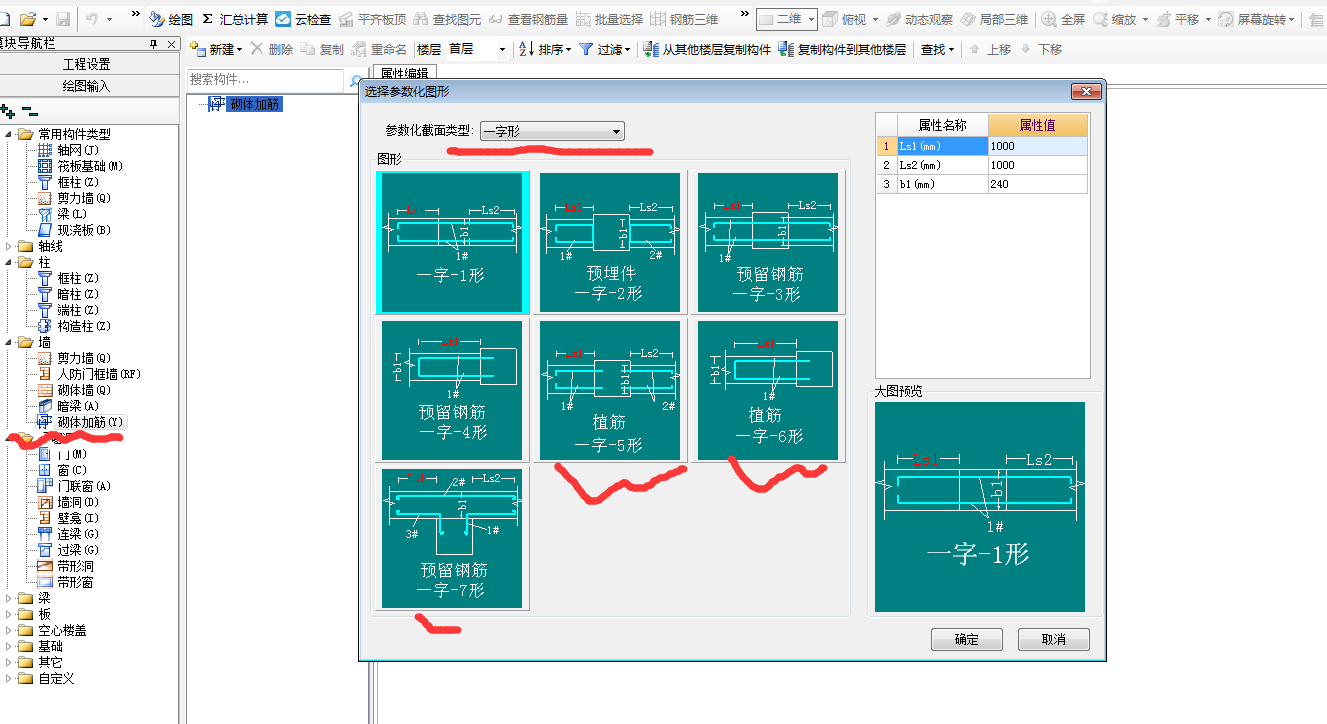Click the save disk icon

point(62,19)
